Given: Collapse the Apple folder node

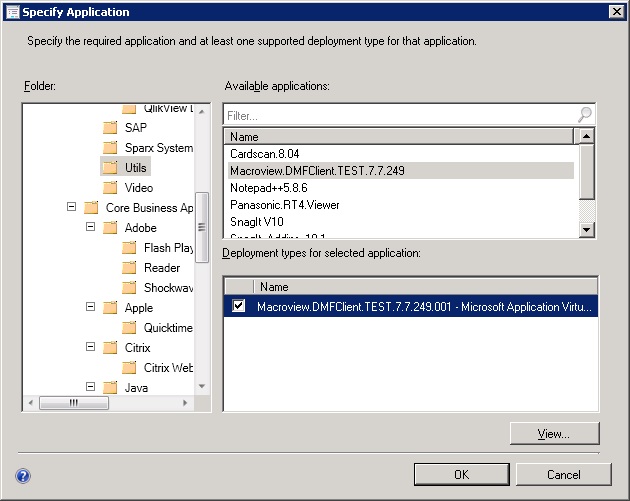Looking at the screenshot, I should (x=90, y=308).
